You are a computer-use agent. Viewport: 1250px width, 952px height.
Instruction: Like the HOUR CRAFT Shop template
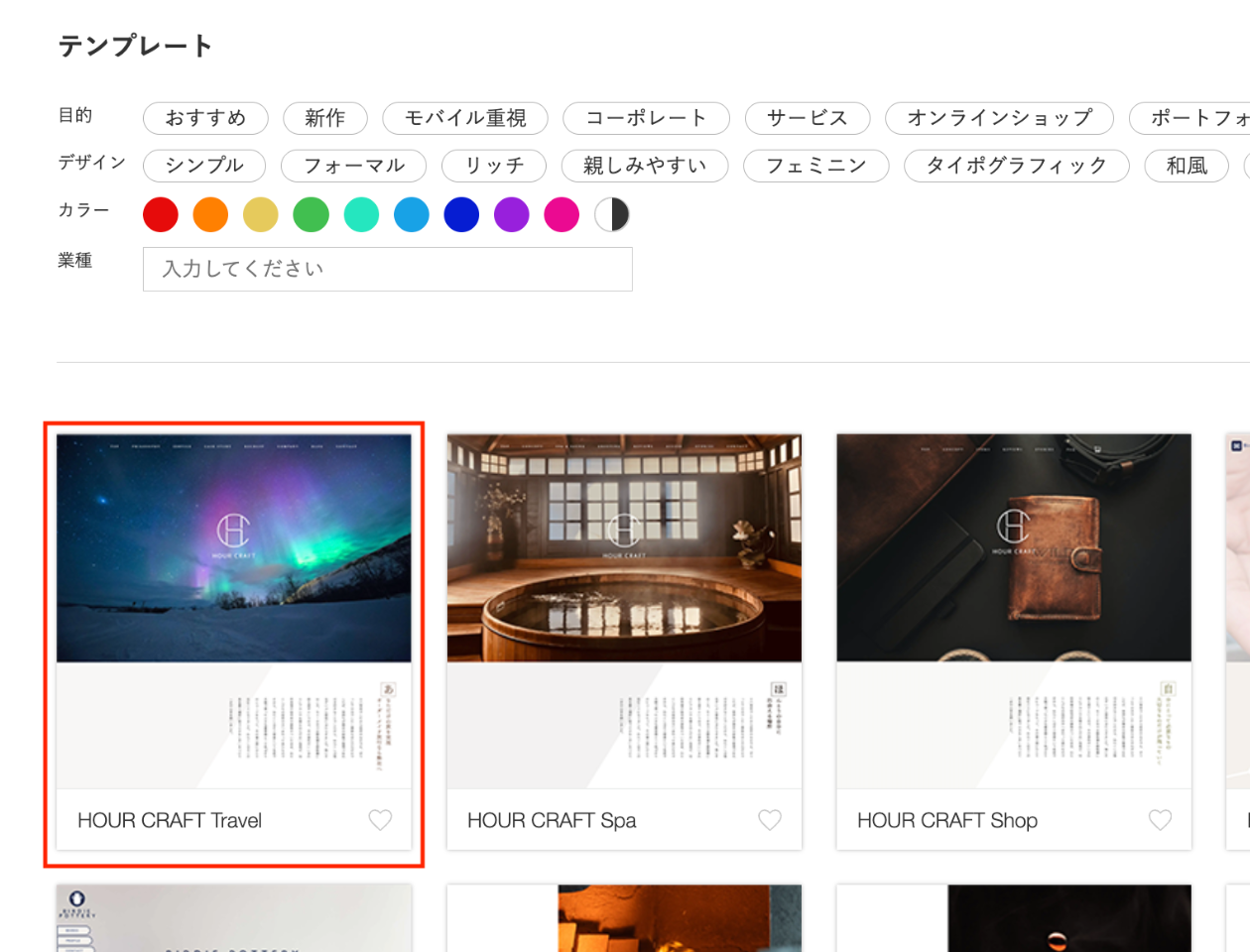1160,820
